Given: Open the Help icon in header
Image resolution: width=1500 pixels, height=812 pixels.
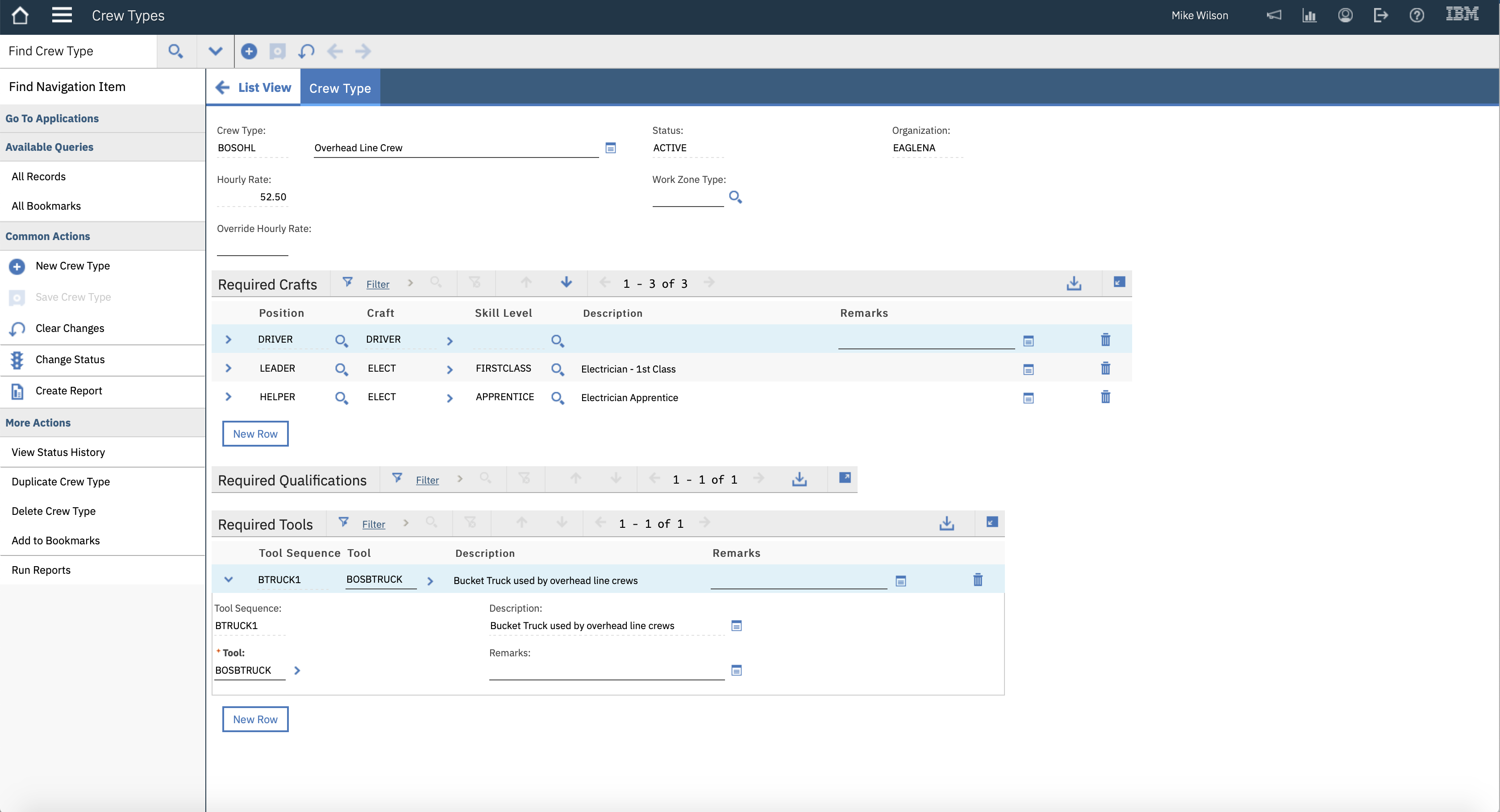Looking at the screenshot, I should click(x=1416, y=16).
